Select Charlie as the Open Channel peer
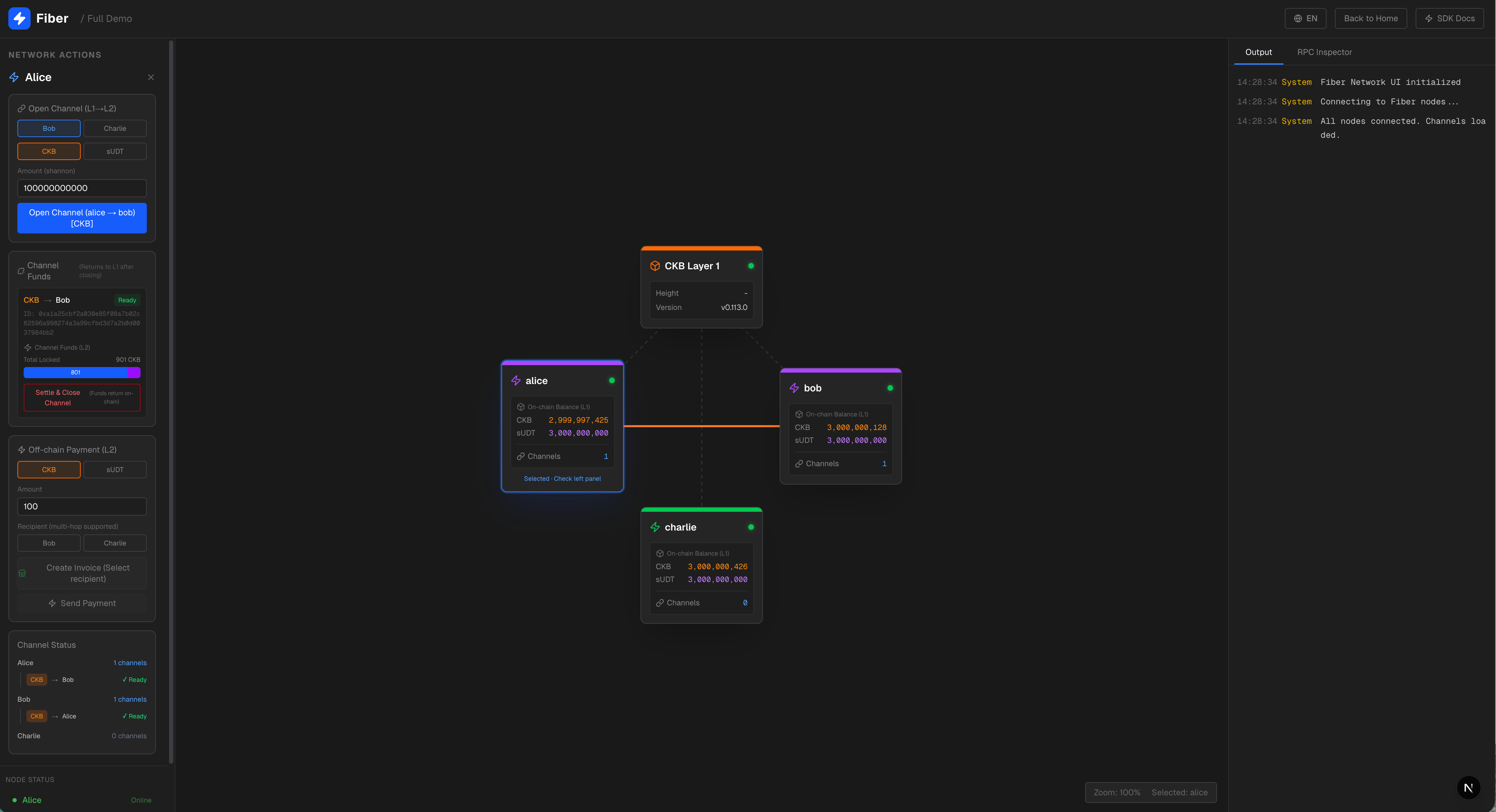This screenshot has height=812, width=1496. click(x=114, y=128)
